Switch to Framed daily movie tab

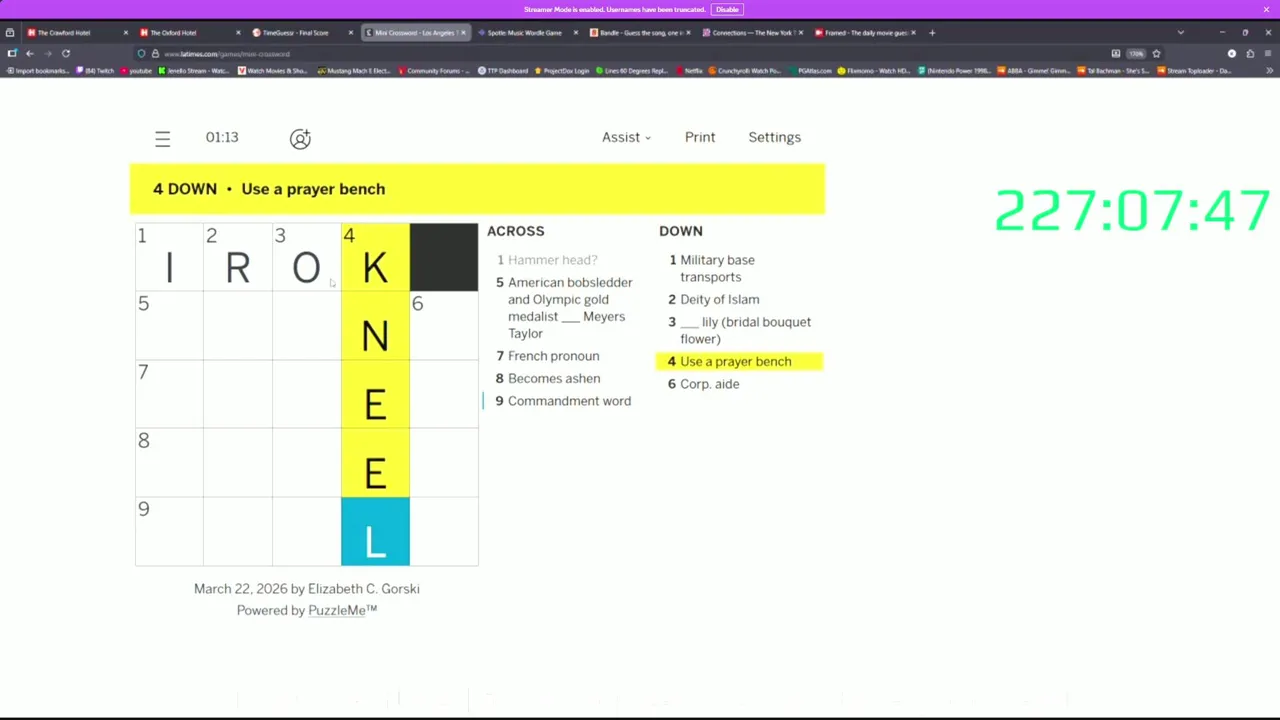coord(863,33)
